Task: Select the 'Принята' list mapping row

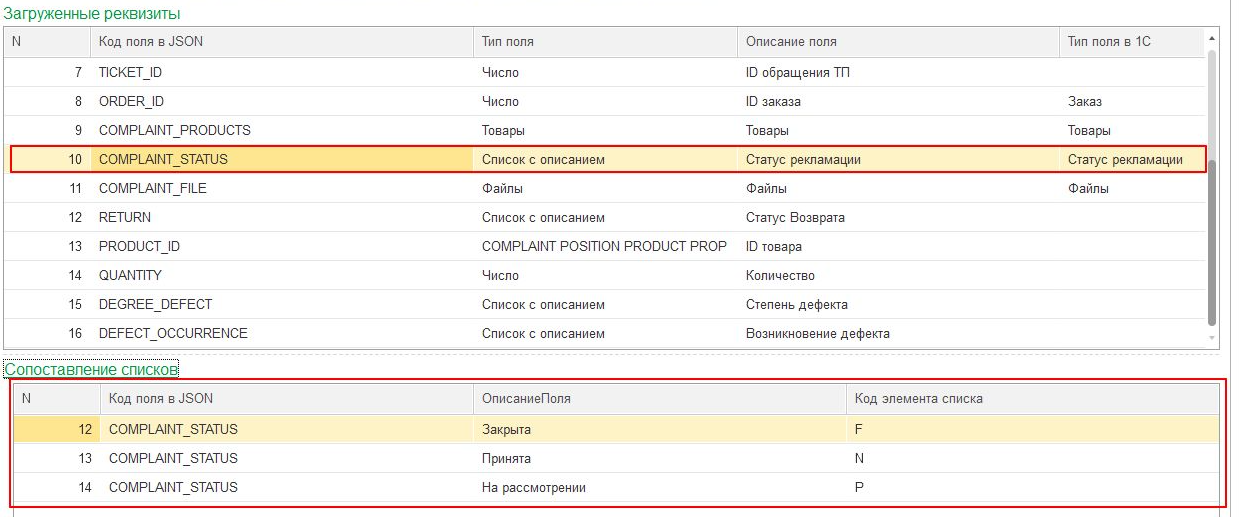Action: pyautogui.click(x=506, y=458)
